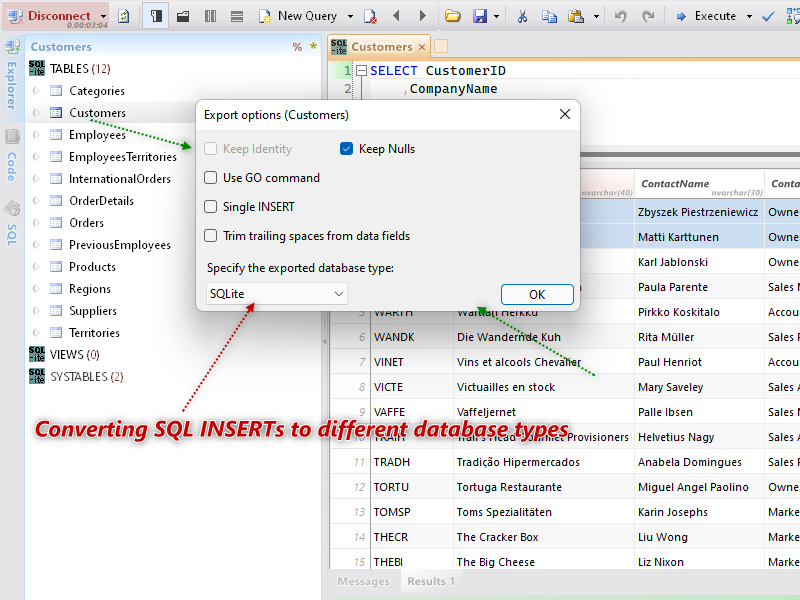Click the ContactName column header
This screenshot has width=800, height=600.
[699, 184]
